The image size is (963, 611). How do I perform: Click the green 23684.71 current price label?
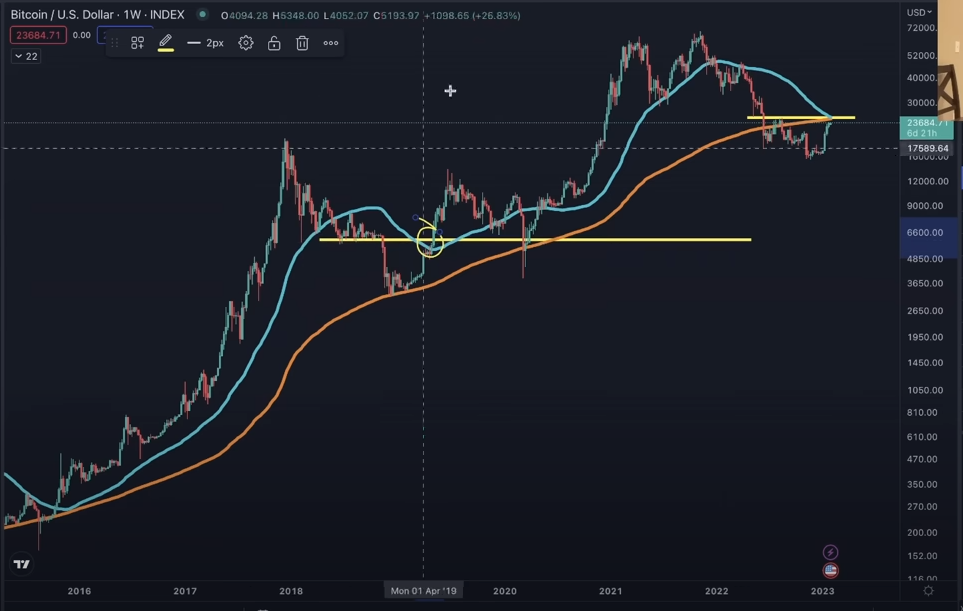926,127
